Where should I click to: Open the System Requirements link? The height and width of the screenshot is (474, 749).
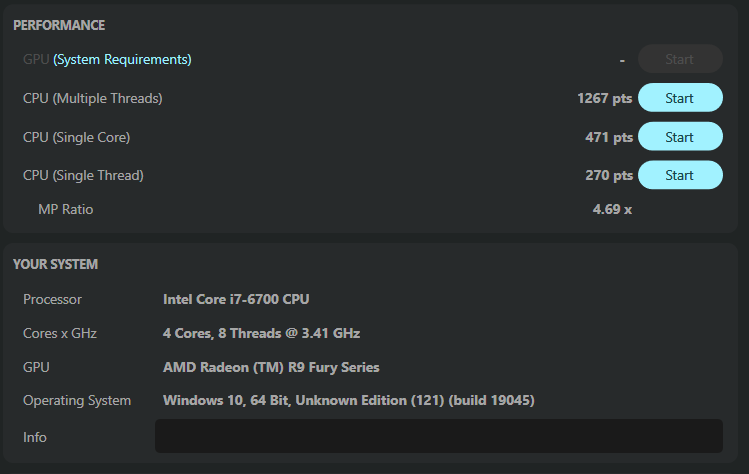[122, 59]
